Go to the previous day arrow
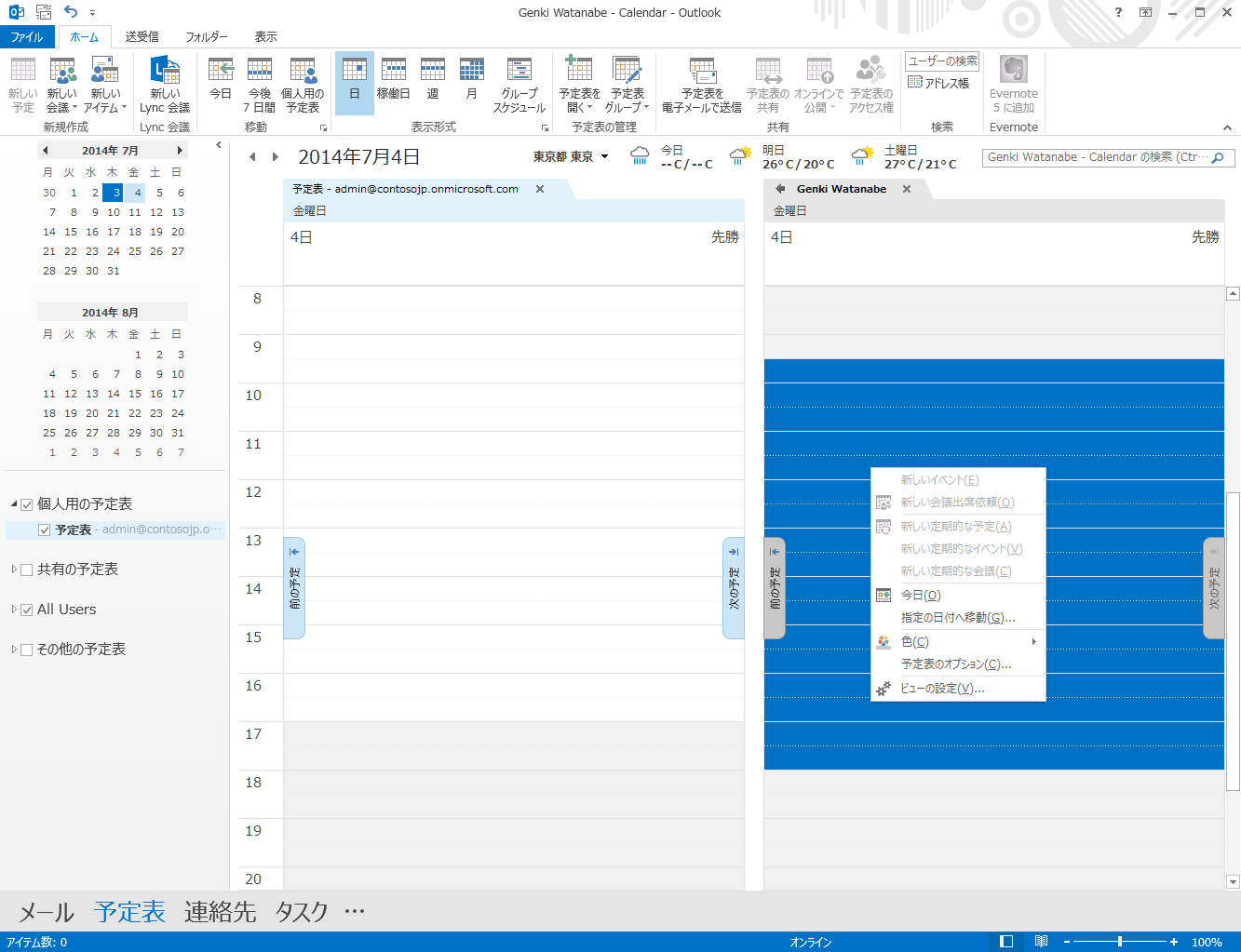 pos(252,157)
